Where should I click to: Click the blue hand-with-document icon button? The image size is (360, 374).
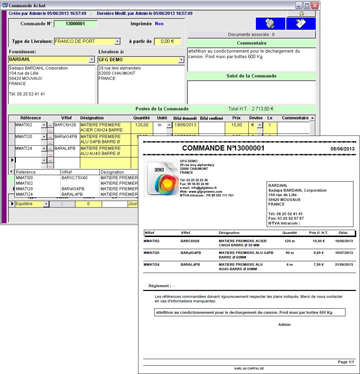pos(301,24)
